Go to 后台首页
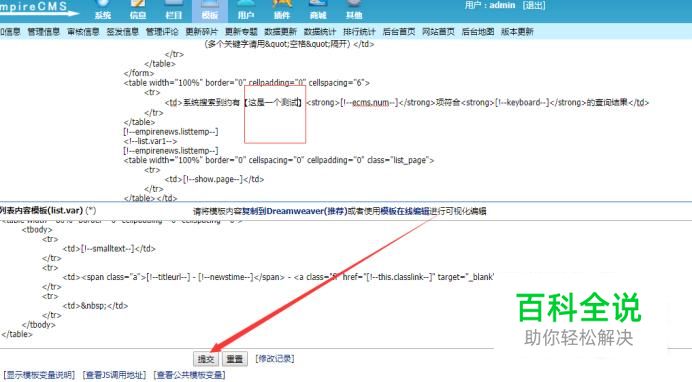This screenshot has width=692, height=382. [x=399, y=32]
